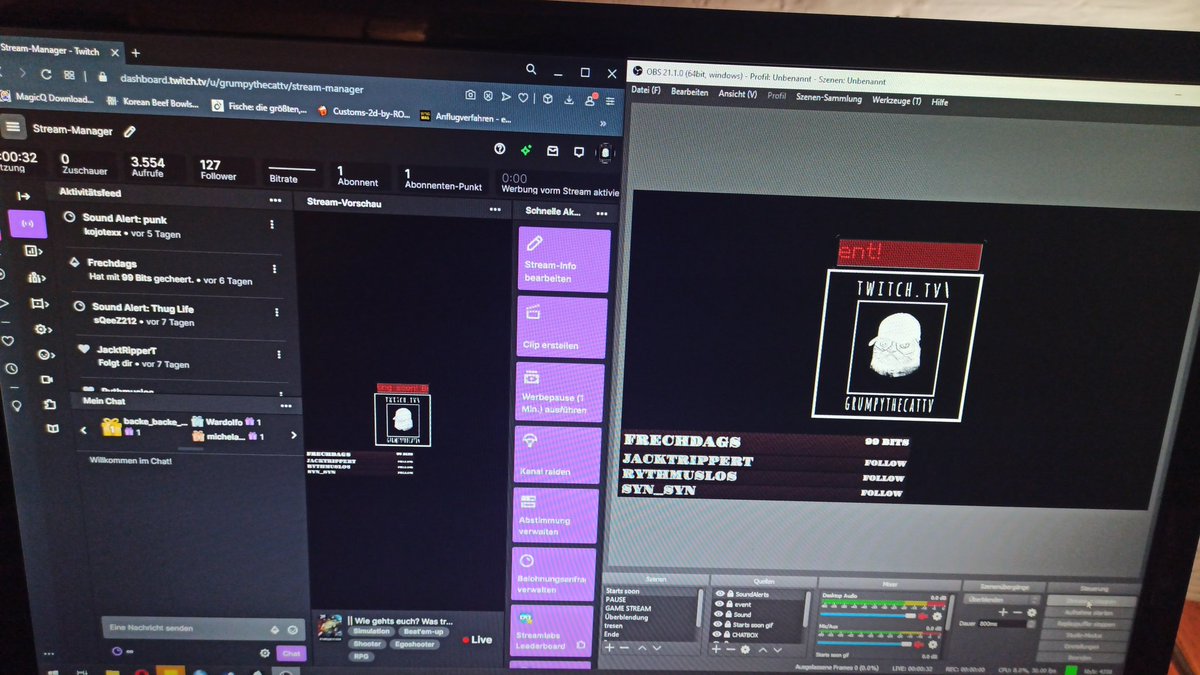Screen dimensions: 1200x675
Task: Open scene transition settings gear in OBS
Action: 1032,613
